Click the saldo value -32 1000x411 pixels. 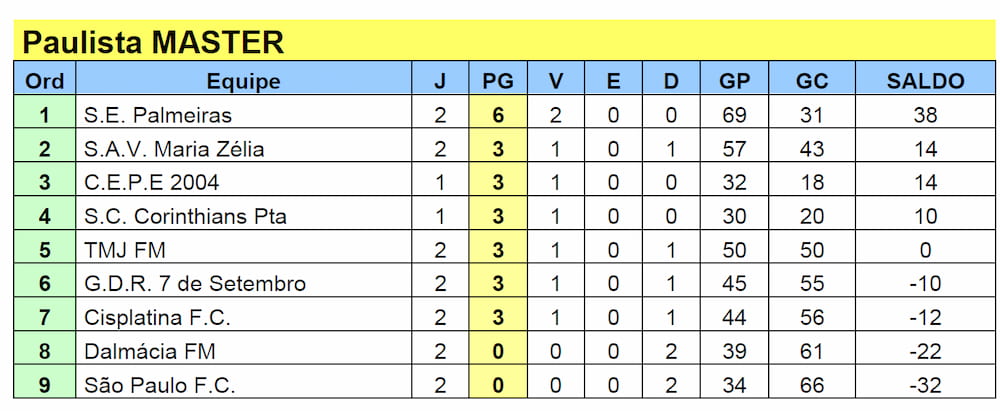(925, 385)
